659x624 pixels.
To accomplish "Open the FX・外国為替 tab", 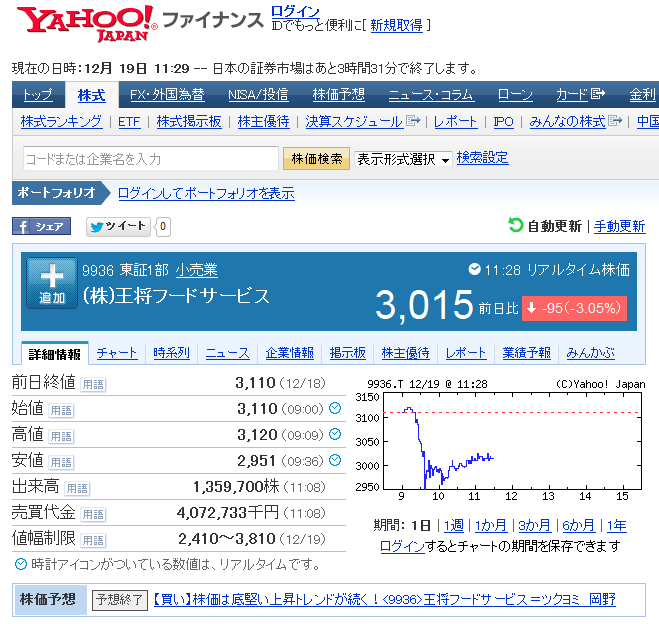I will 167,95.
